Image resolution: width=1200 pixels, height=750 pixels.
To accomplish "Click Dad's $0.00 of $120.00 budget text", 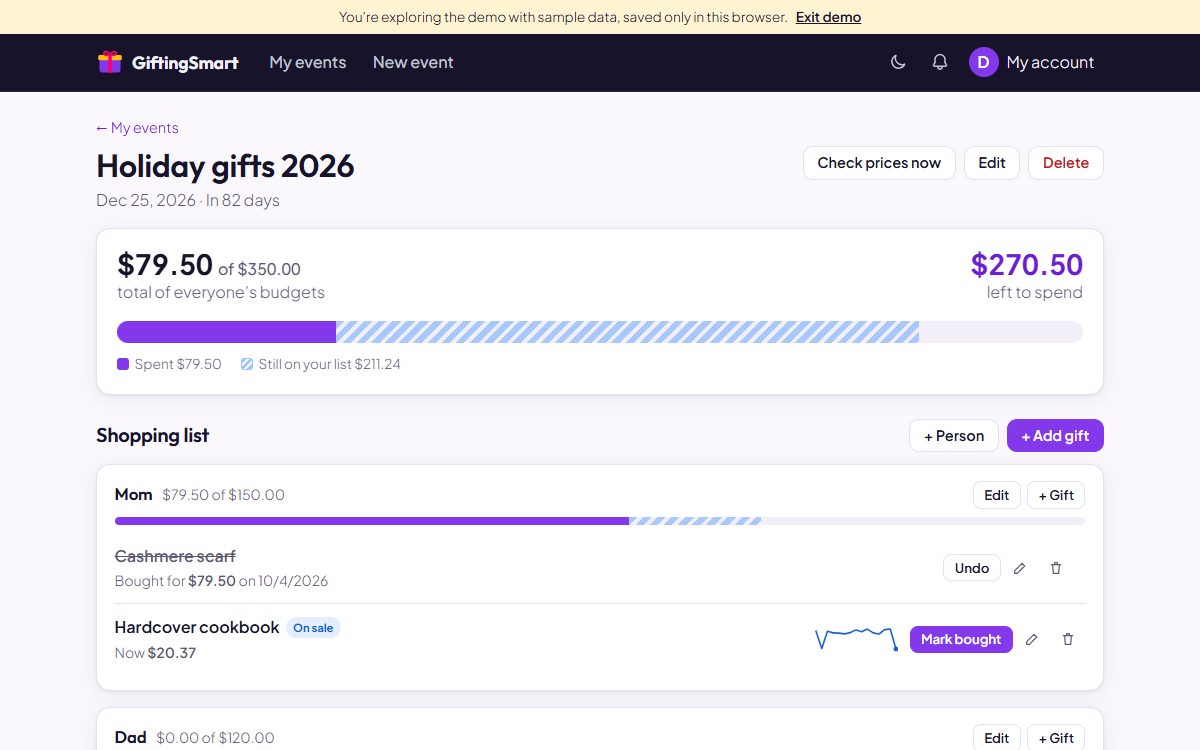I will point(215,738).
